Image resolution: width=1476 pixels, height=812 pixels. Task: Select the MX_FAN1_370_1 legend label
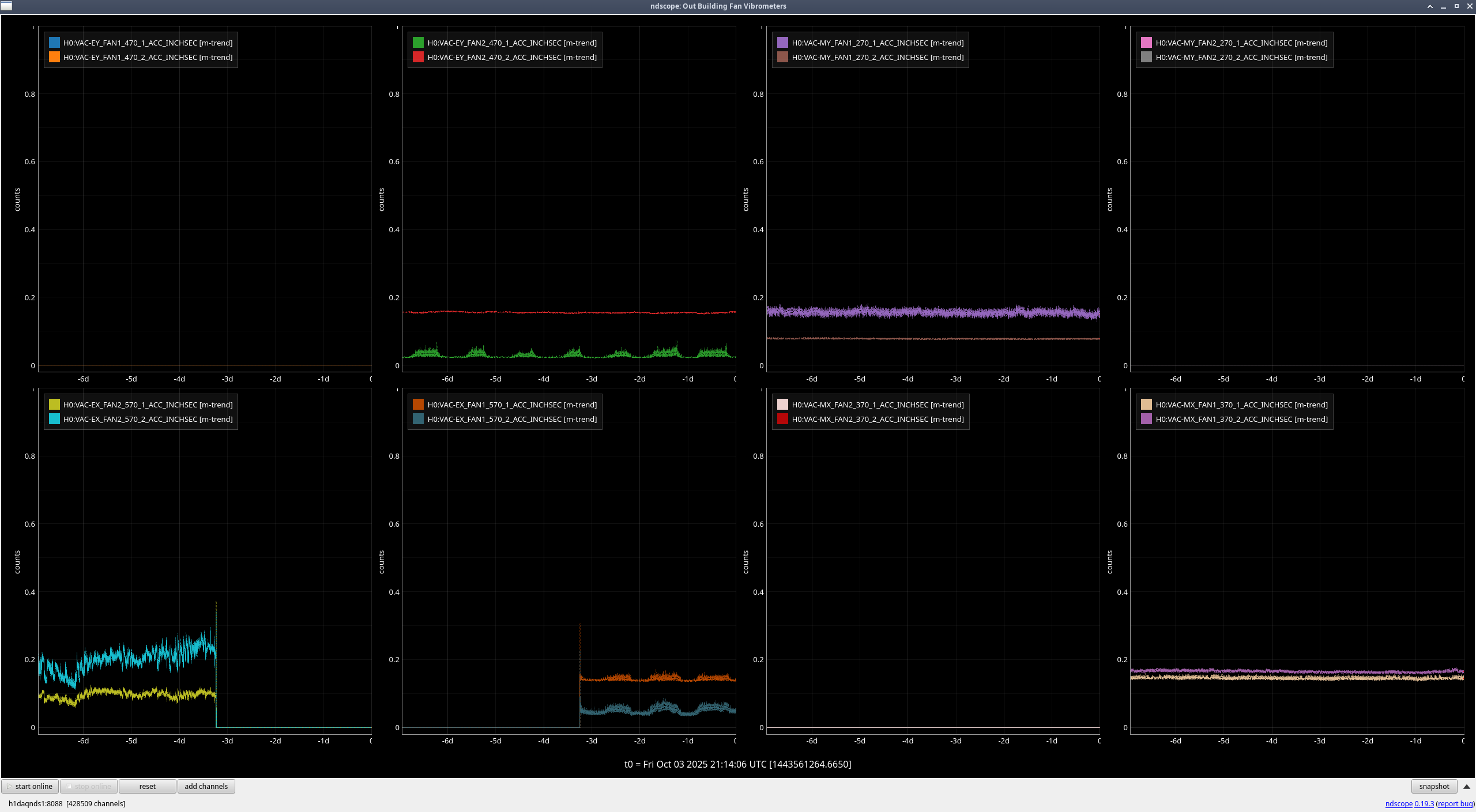1241,405
